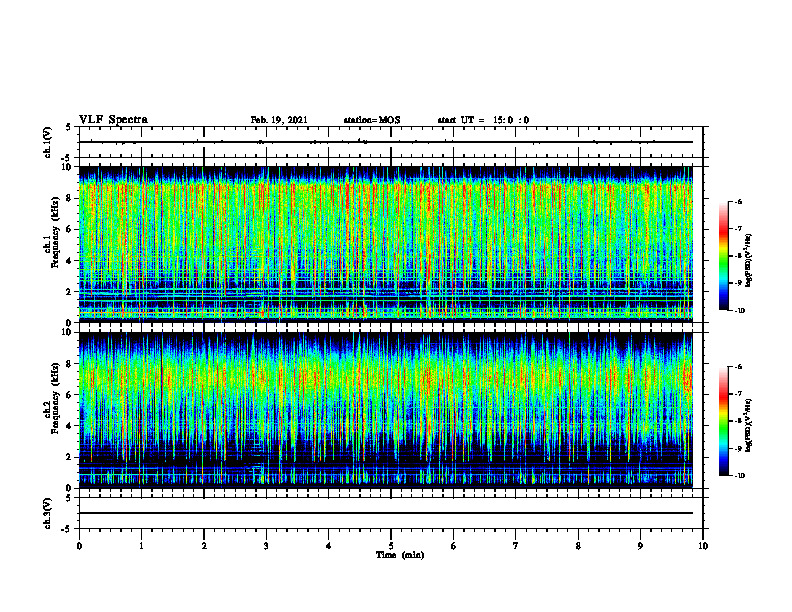Click the "5" tick on ch.1(V) axis
Viewport: 792px width, 612px height.
68,127
